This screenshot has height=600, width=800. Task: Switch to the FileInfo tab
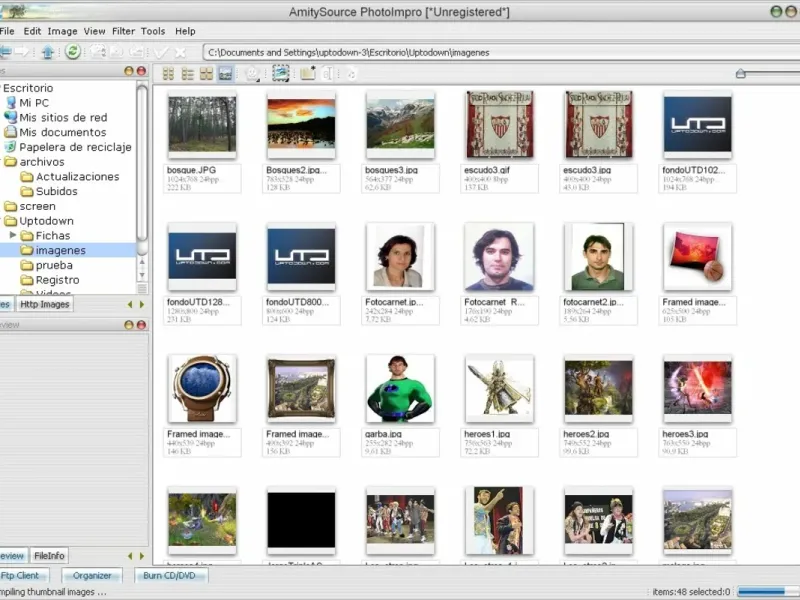[49, 555]
